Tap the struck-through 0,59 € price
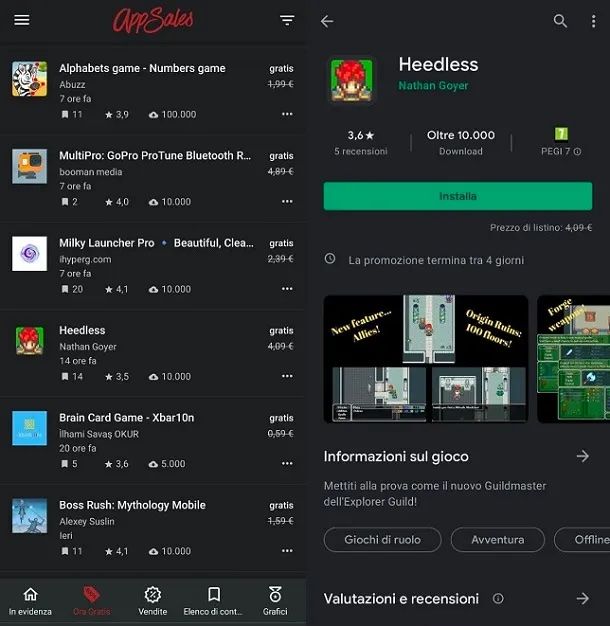610x626 pixels. [x=280, y=434]
